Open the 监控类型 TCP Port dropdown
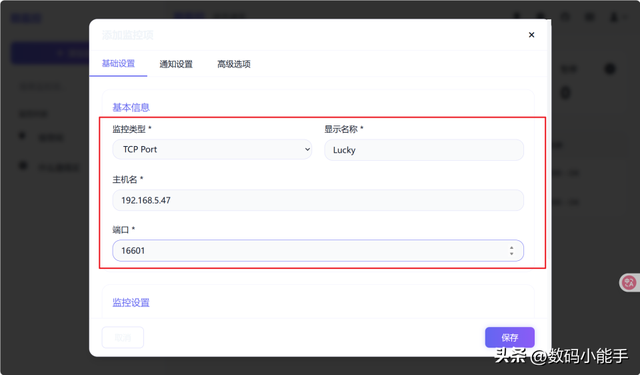This screenshot has height=375, width=640. [x=212, y=149]
